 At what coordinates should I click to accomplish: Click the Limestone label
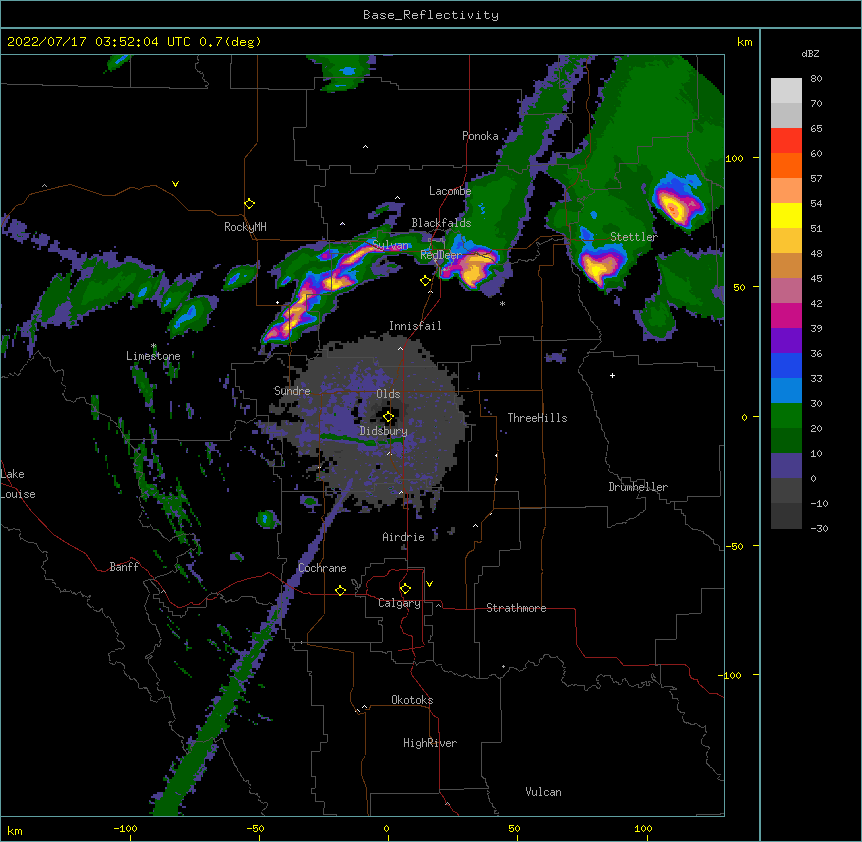tap(153, 356)
